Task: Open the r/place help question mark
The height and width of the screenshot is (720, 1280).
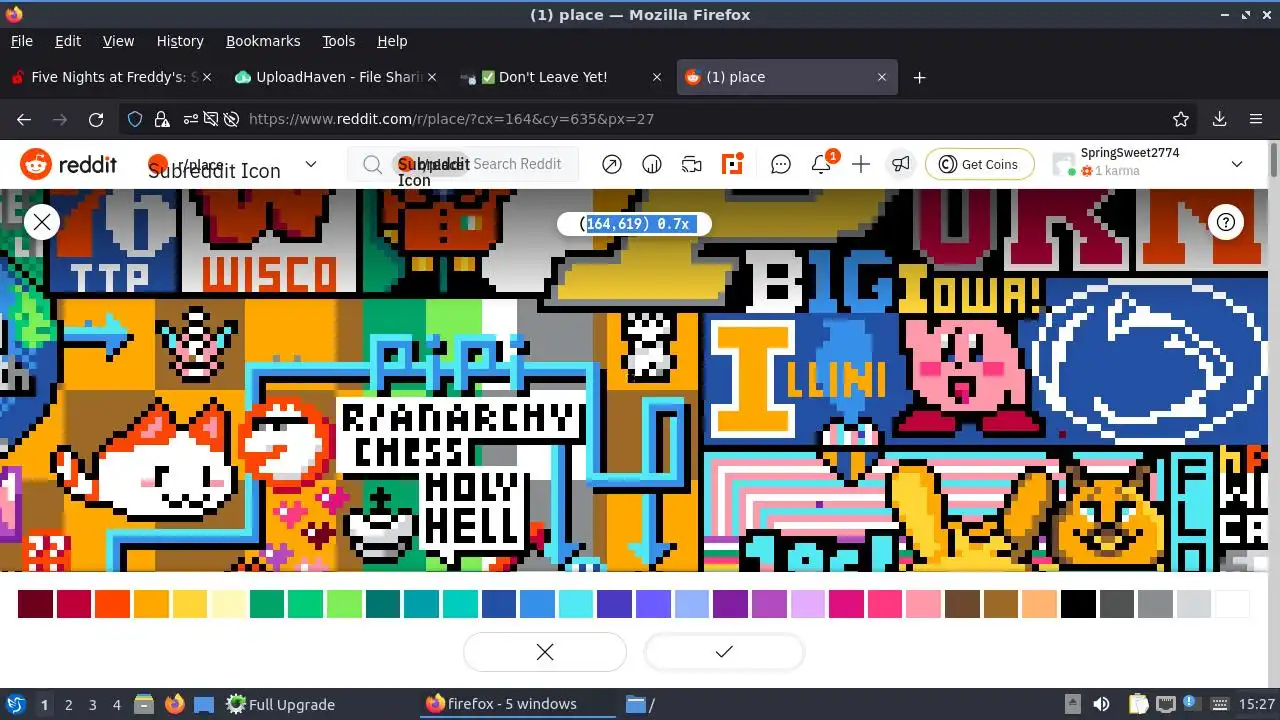Action: point(1226,222)
